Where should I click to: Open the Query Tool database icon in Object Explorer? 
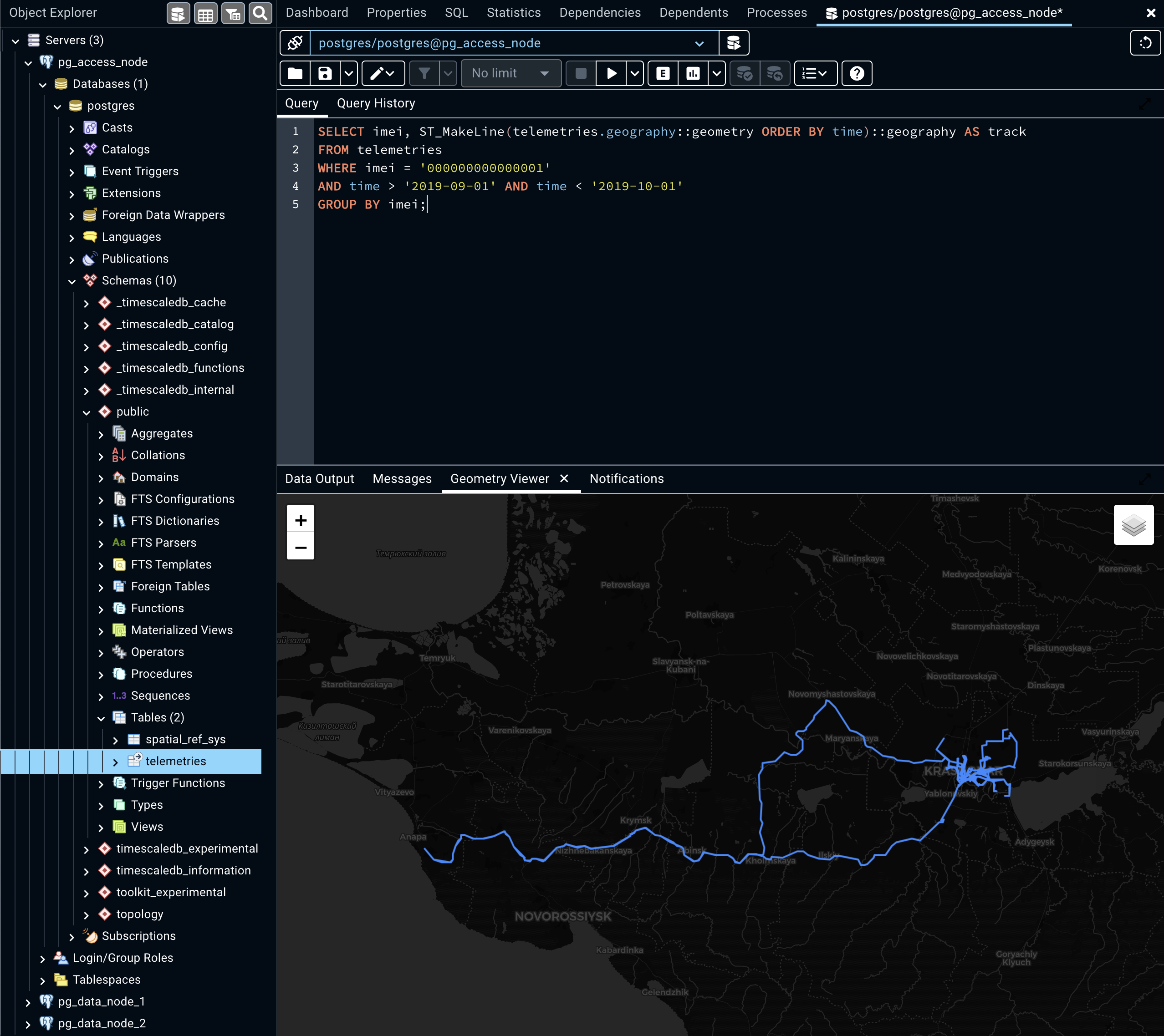pos(178,13)
